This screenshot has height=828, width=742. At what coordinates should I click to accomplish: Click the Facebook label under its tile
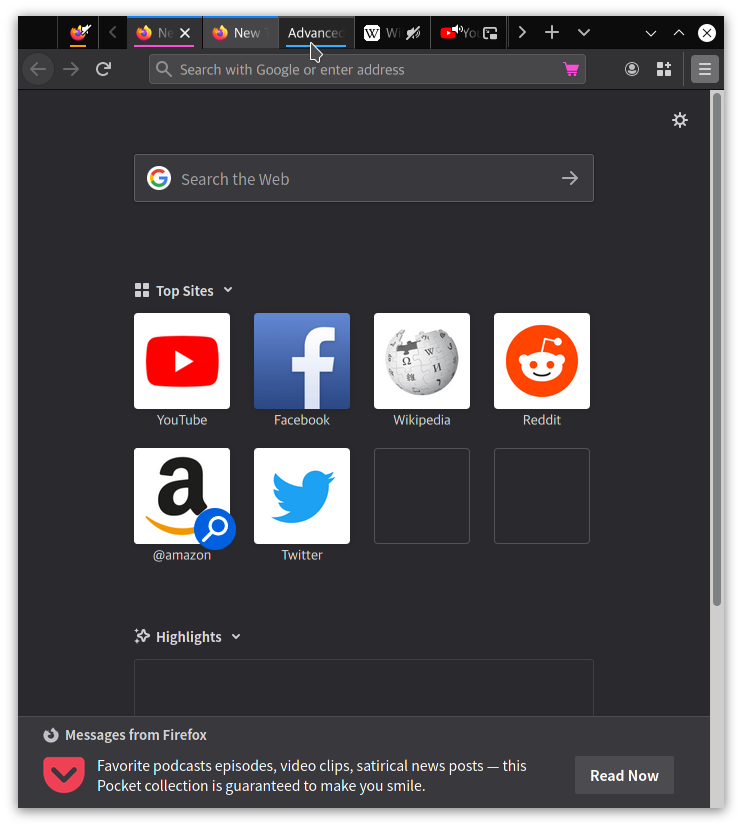pos(302,420)
